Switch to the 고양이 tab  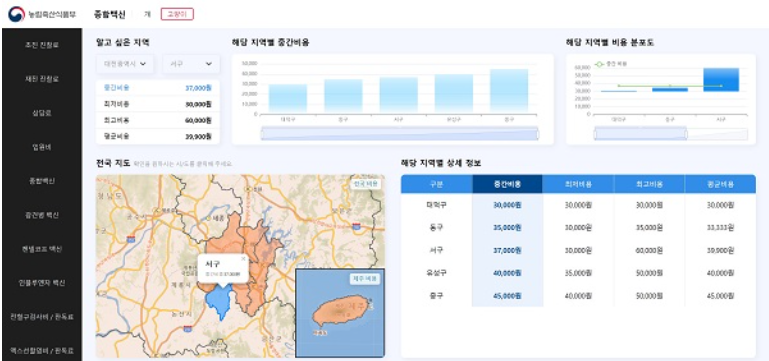pos(177,14)
